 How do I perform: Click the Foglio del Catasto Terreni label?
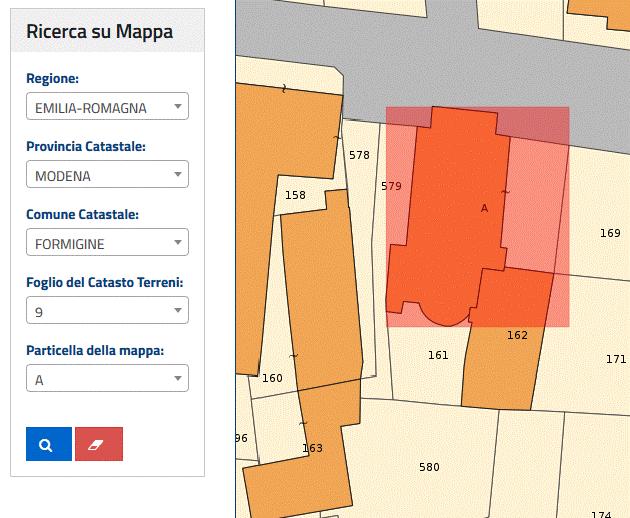105,283
